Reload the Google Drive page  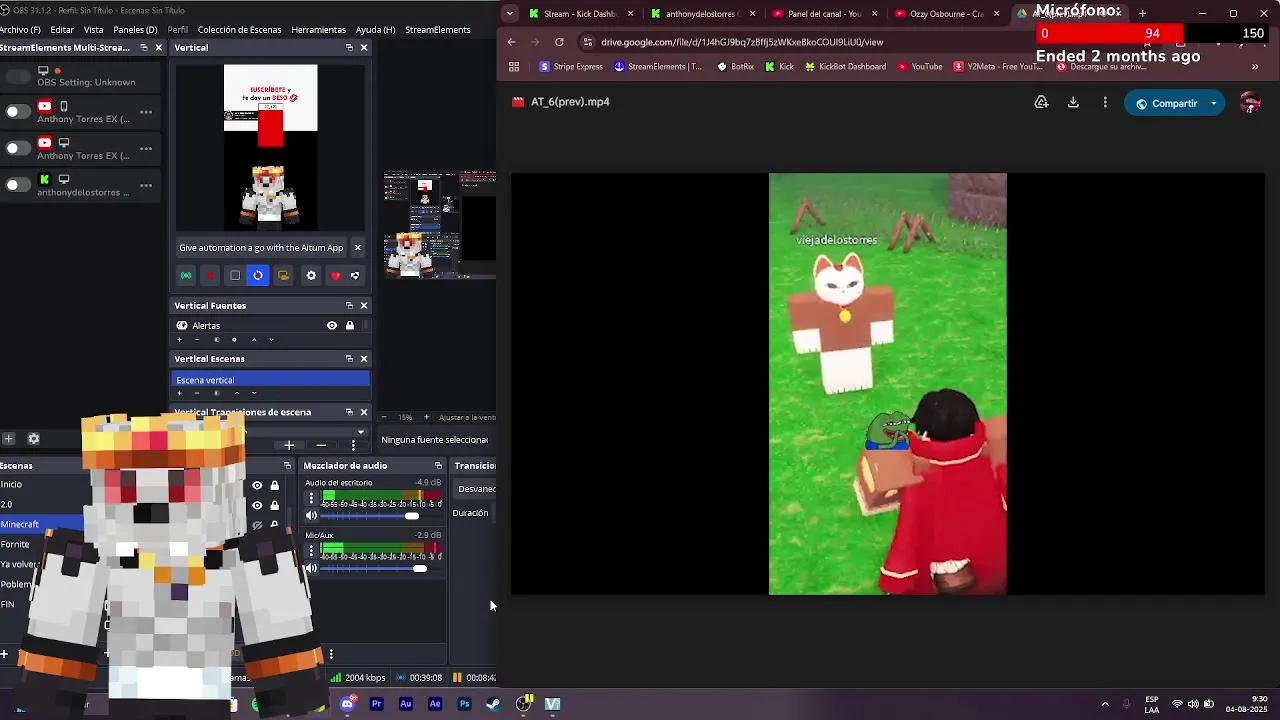pyautogui.click(x=559, y=42)
